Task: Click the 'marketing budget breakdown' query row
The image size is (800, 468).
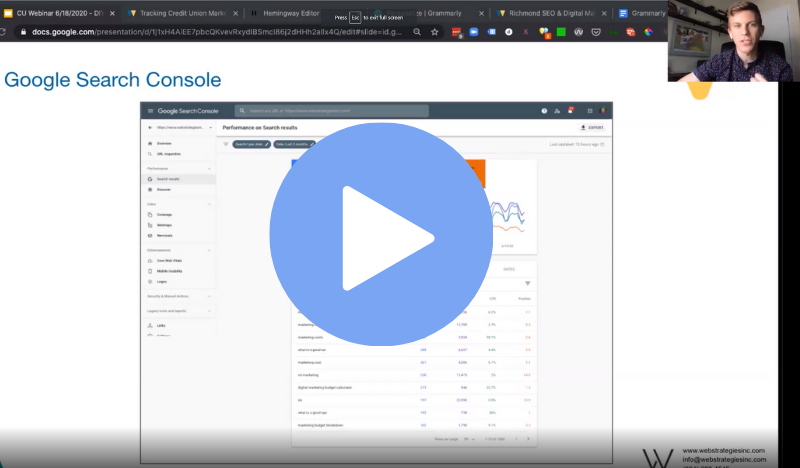Action: pos(414,425)
